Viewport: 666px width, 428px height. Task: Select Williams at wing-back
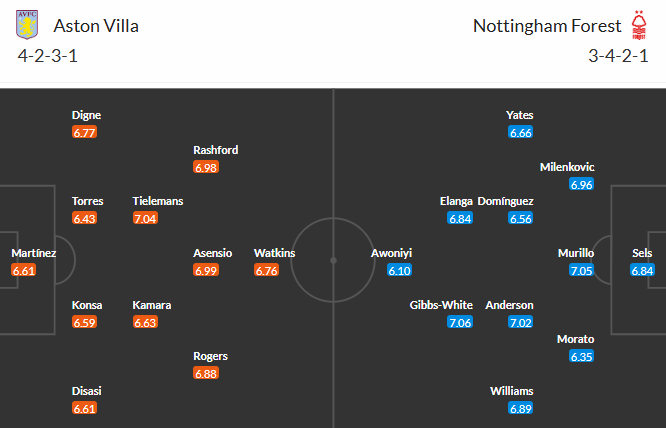point(512,391)
